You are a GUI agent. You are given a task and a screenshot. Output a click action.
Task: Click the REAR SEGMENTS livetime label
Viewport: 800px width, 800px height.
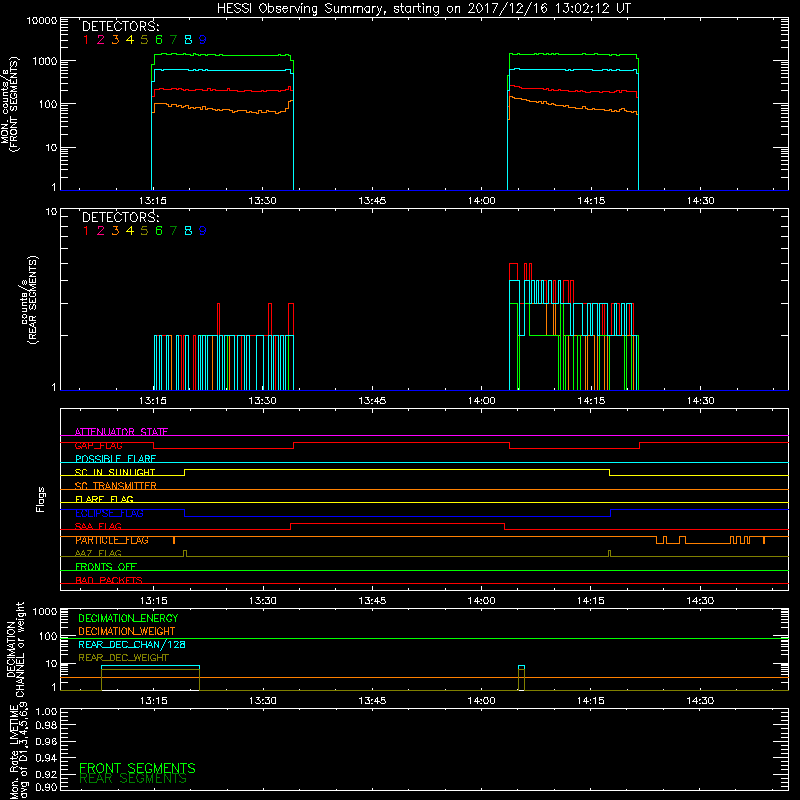(133, 779)
